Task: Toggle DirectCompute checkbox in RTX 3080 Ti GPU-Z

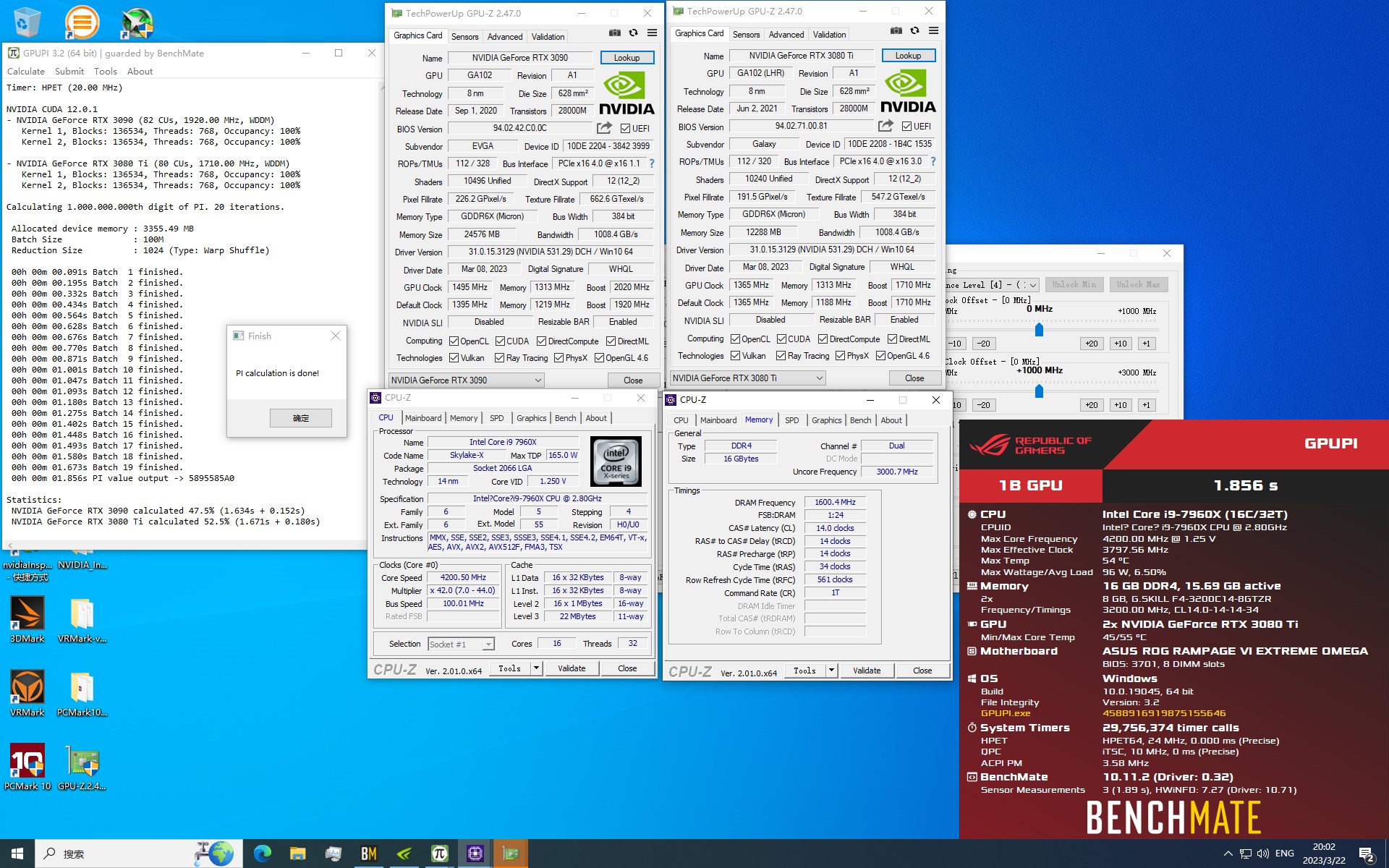Action: click(823, 339)
